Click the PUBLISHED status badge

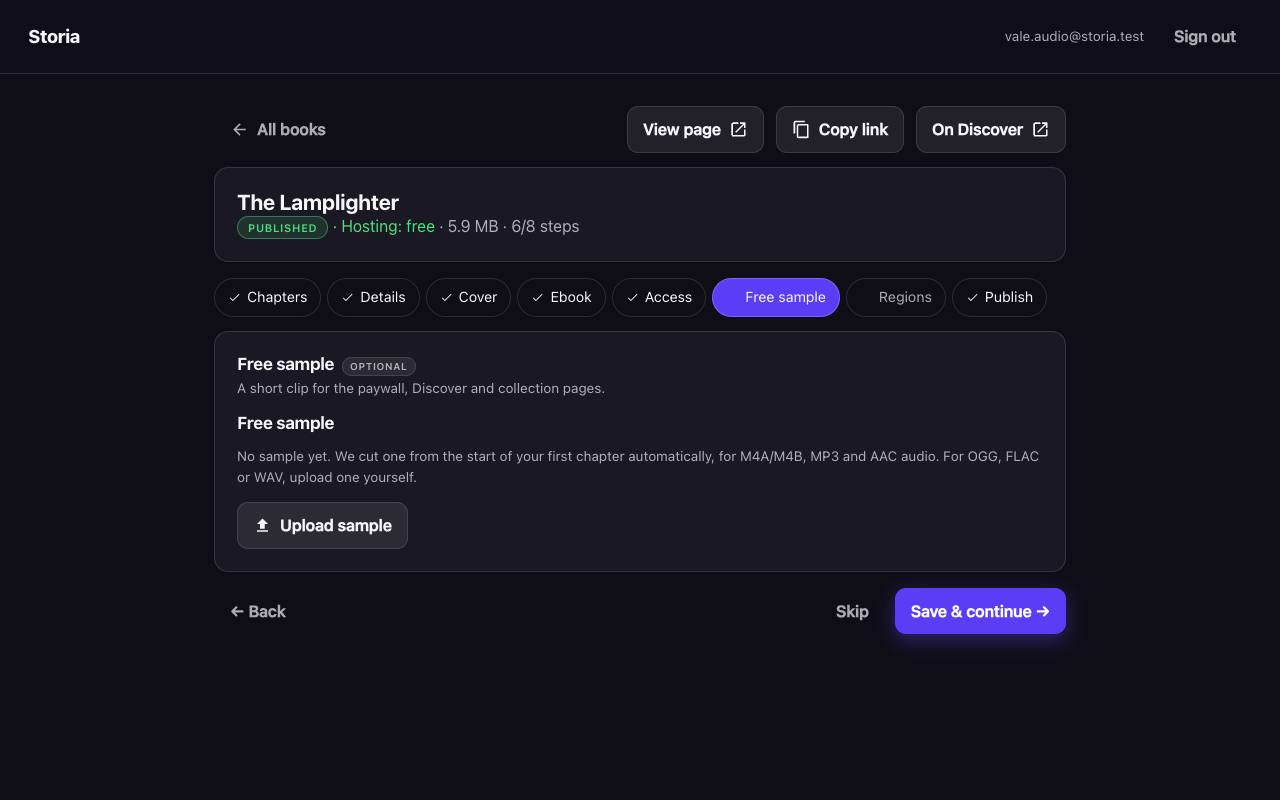[282, 228]
